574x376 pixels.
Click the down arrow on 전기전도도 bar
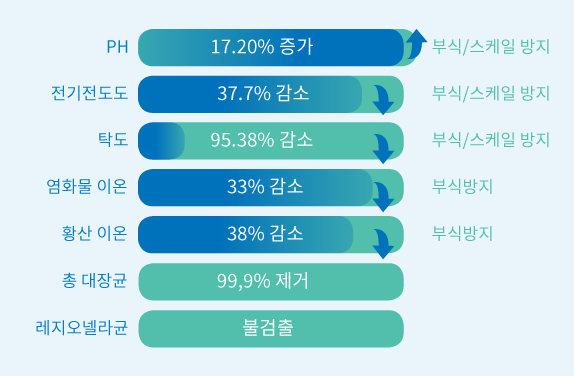point(383,100)
